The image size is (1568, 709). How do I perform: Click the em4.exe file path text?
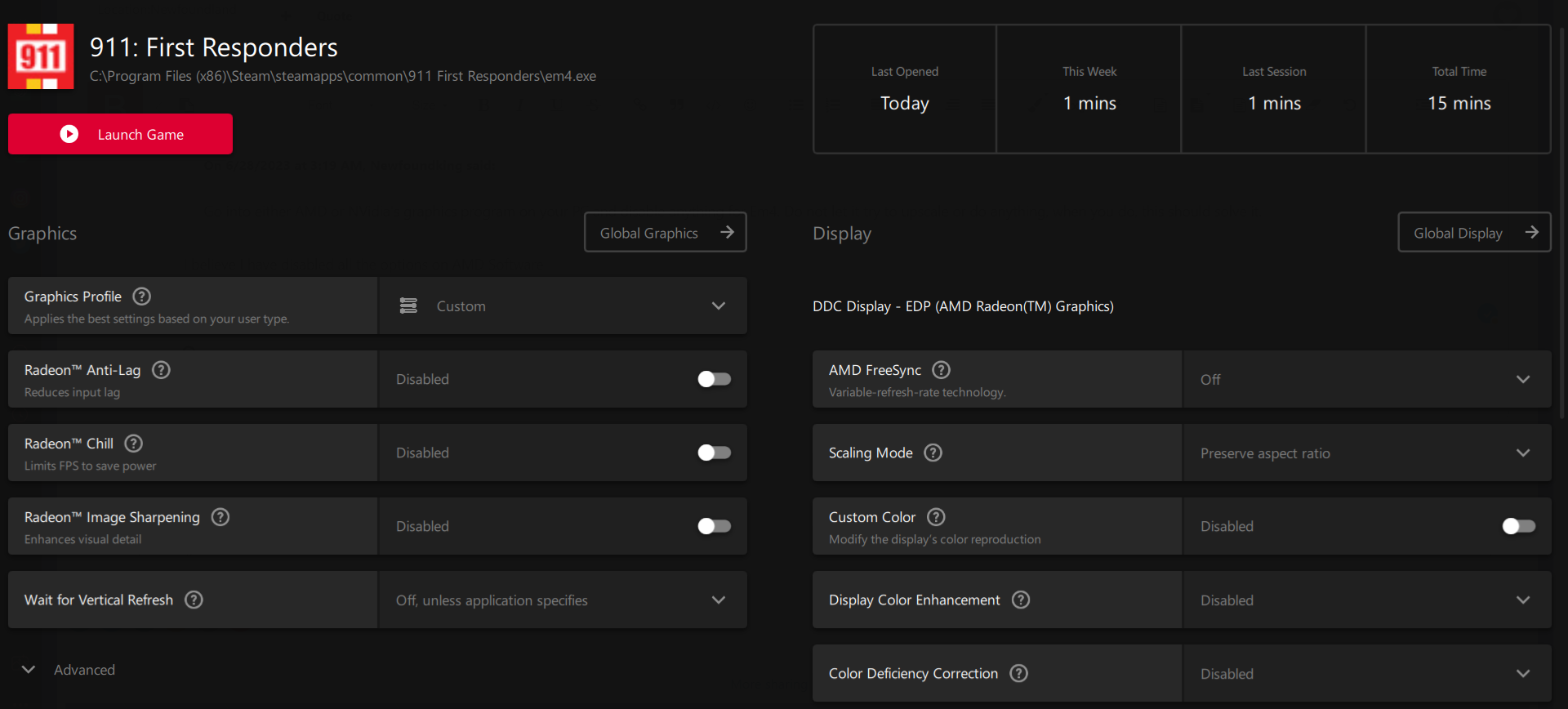click(343, 76)
